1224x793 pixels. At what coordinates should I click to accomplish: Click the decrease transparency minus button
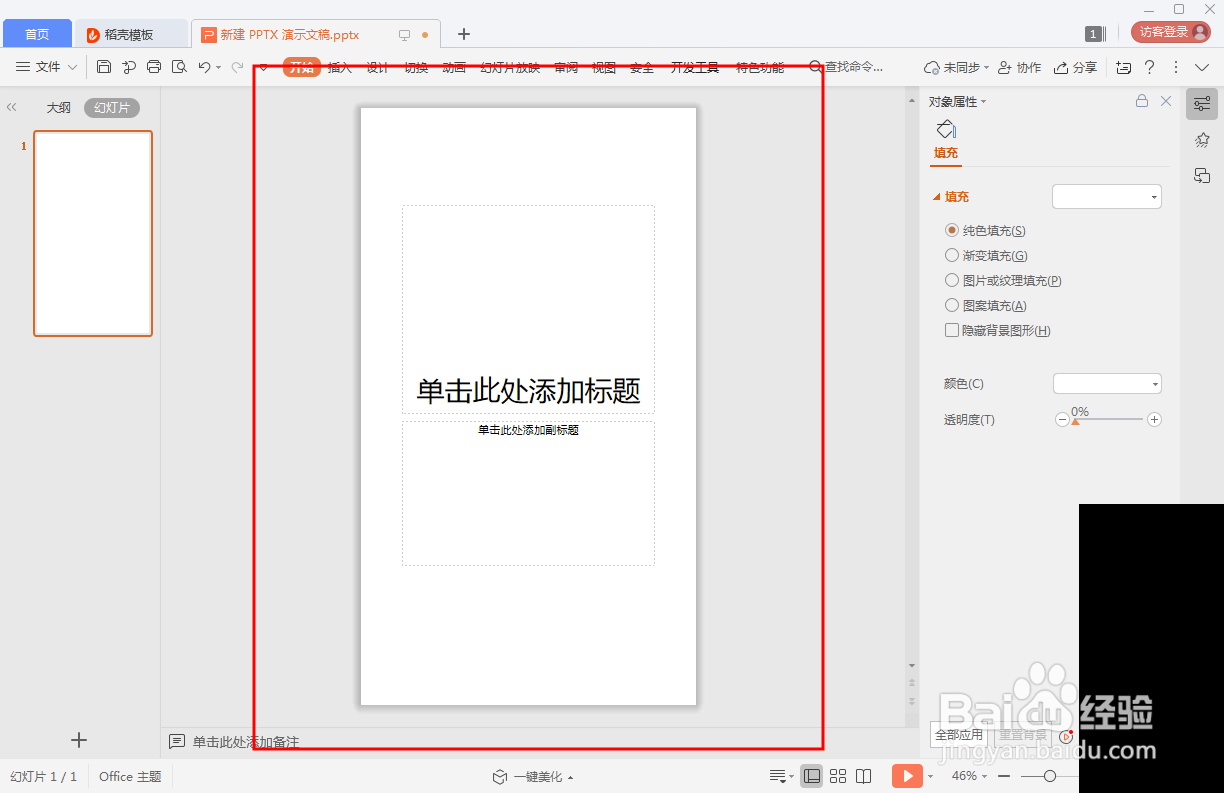1062,420
